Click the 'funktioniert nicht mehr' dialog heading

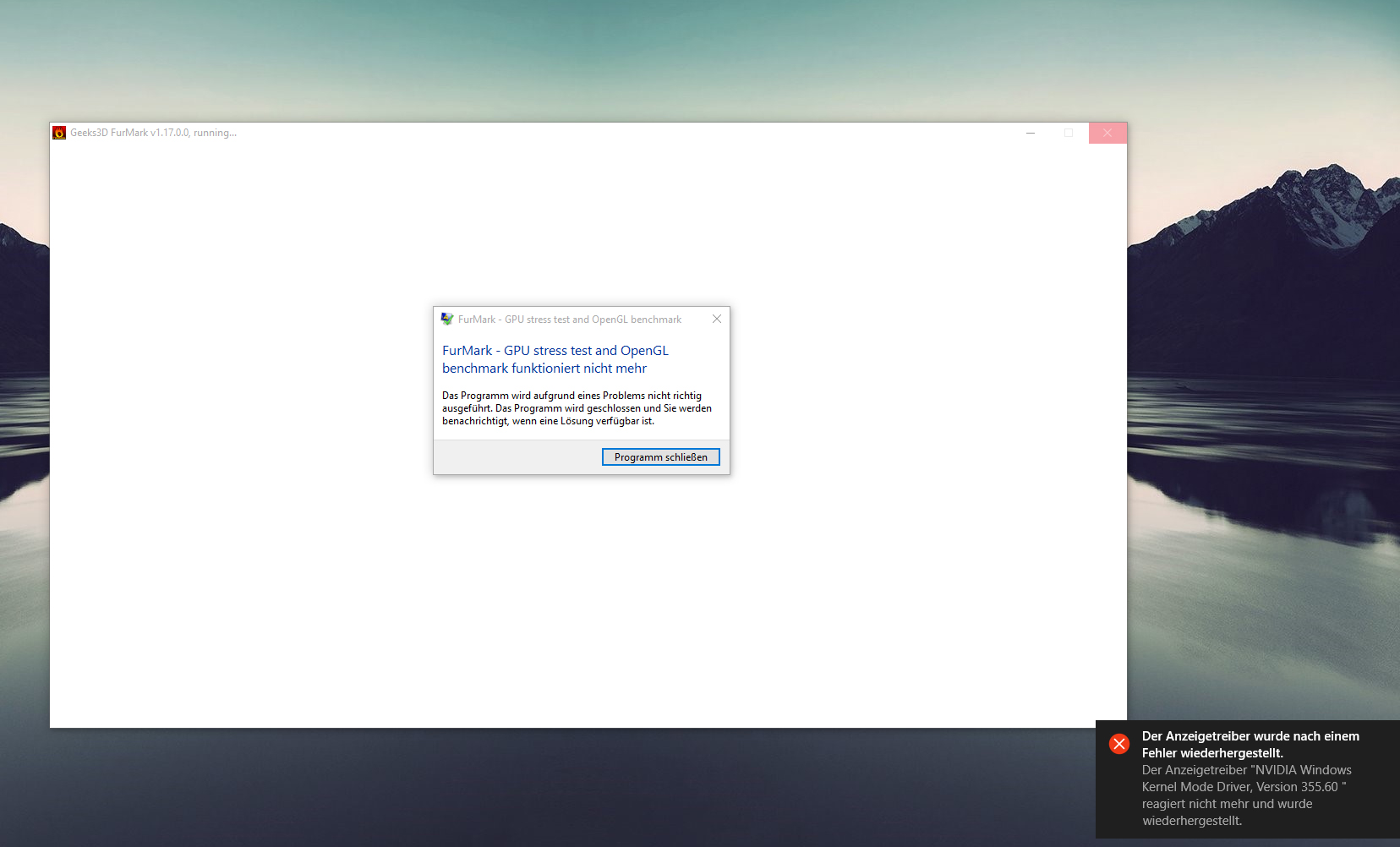[555, 359]
